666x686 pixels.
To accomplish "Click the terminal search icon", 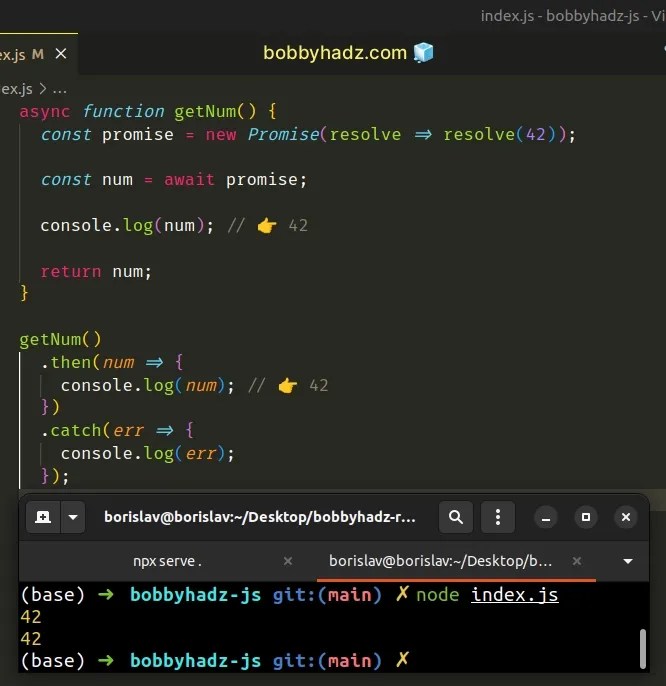I will click(456, 517).
